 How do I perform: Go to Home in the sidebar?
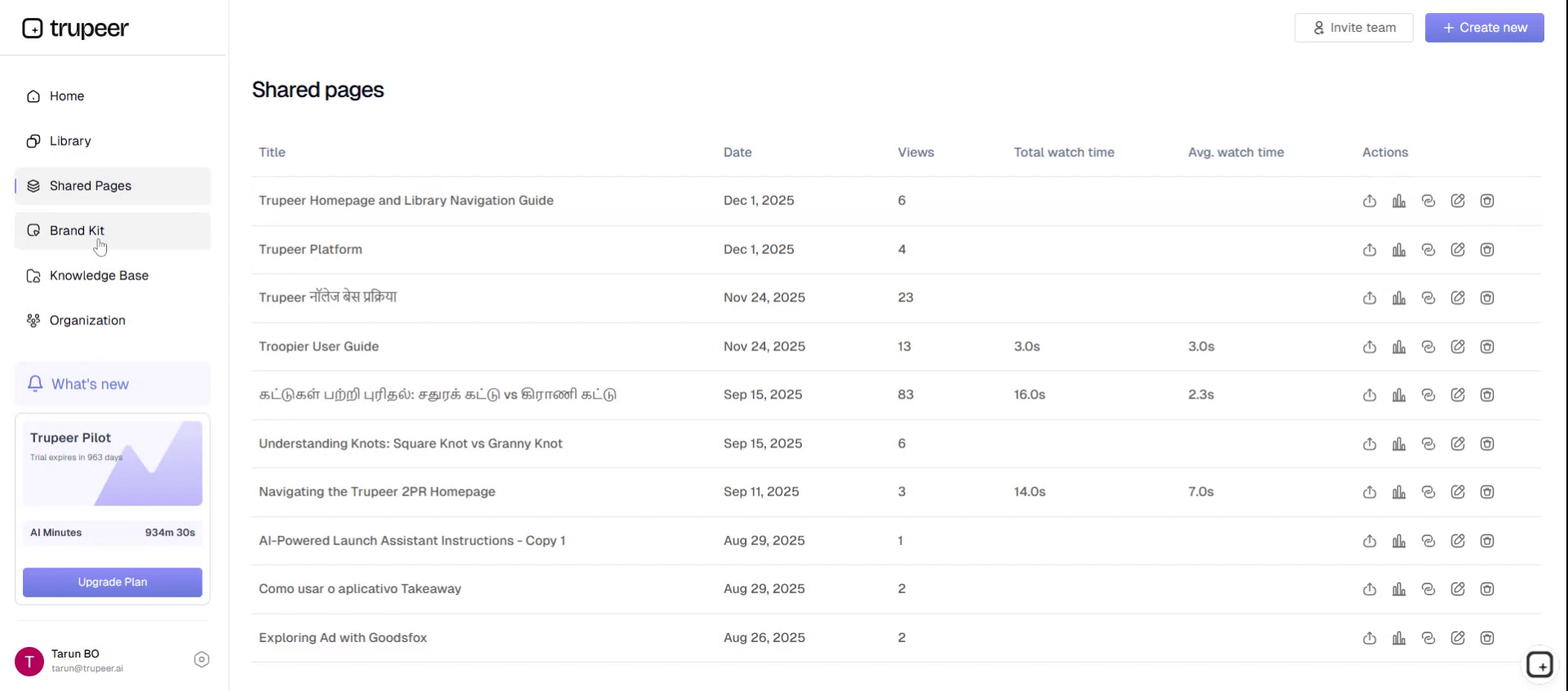(113, 96)
